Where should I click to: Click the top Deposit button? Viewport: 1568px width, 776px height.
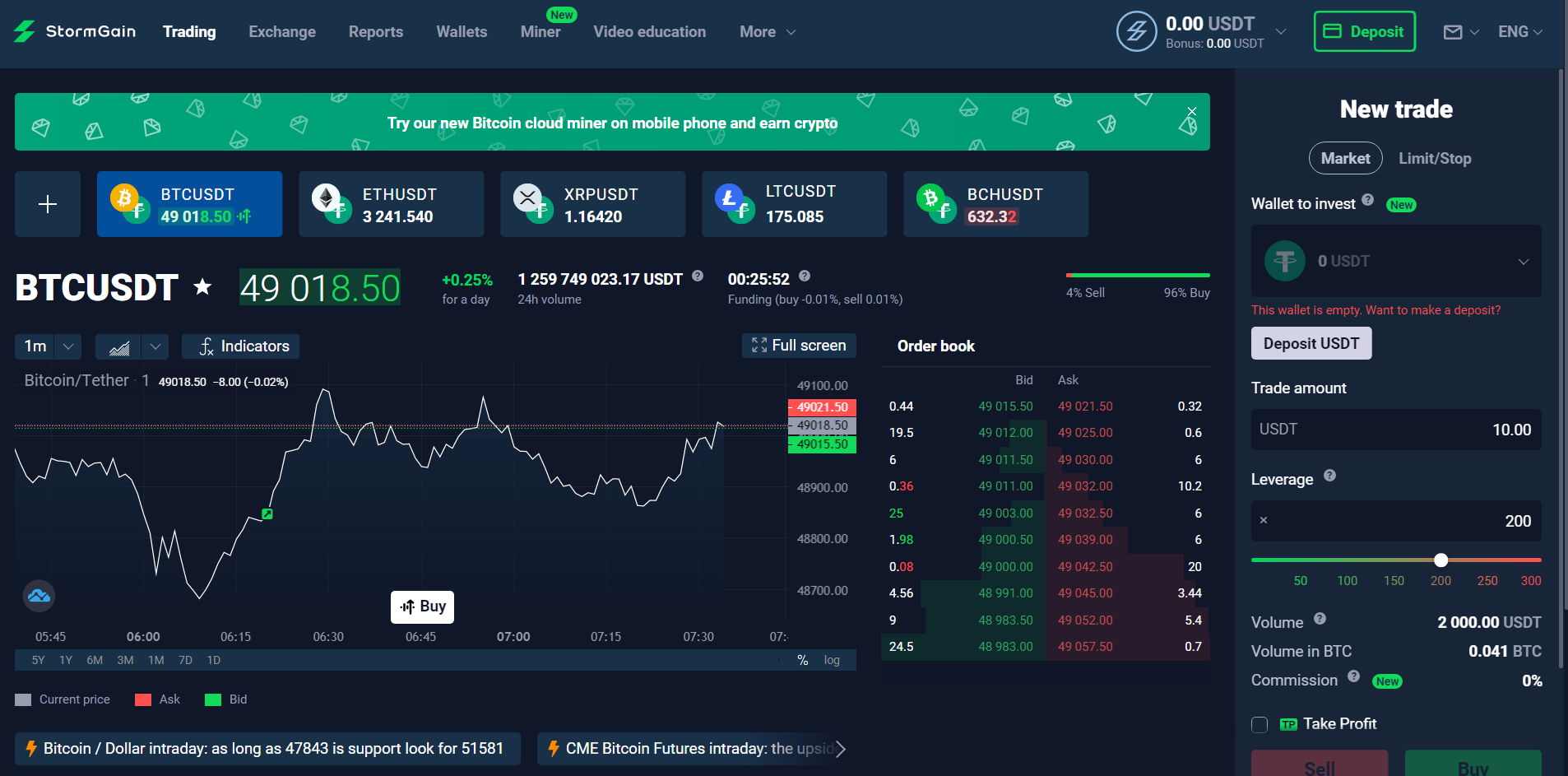coord(1365,31)
